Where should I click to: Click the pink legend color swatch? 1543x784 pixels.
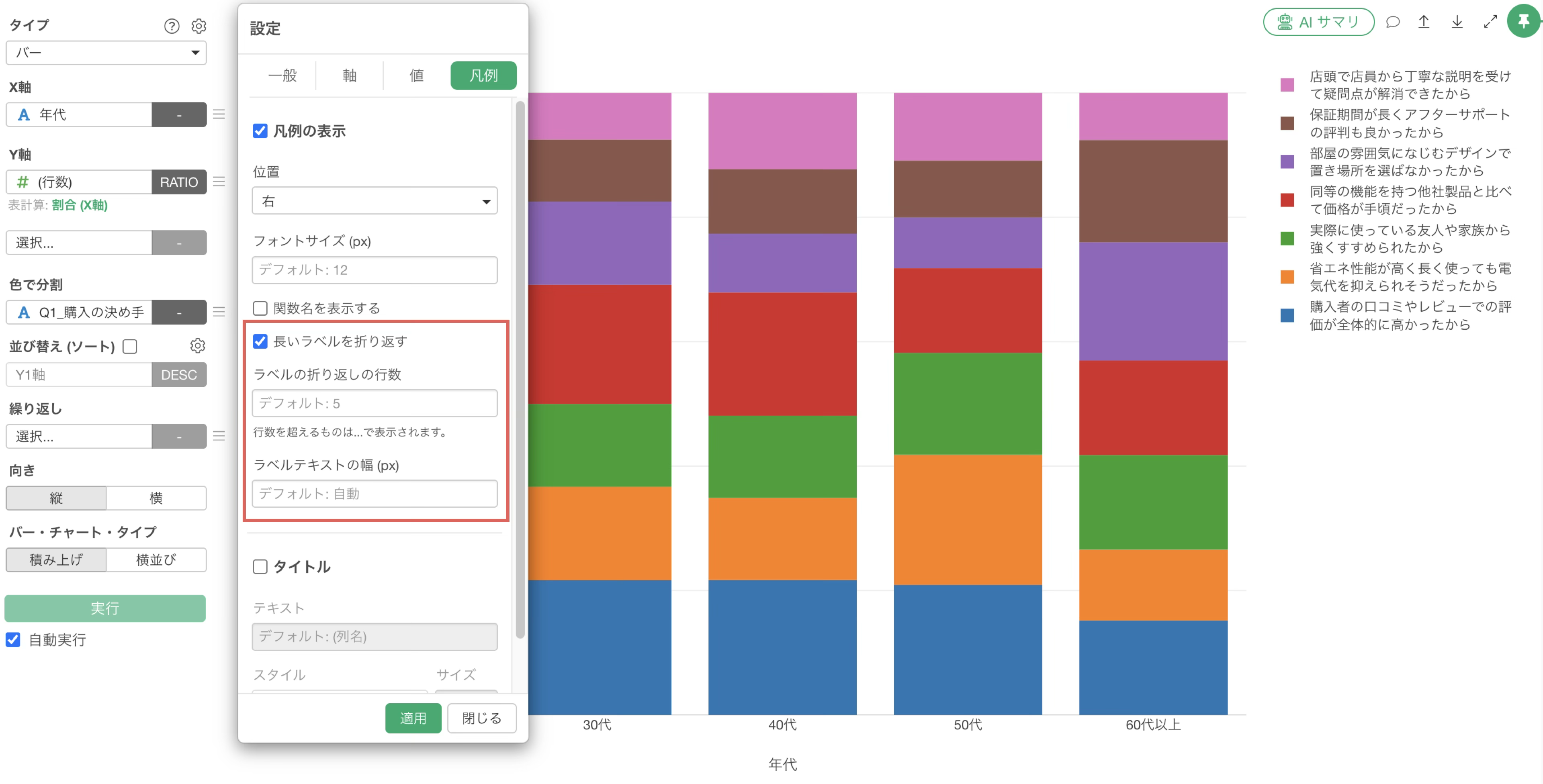tap(1287, 84)
